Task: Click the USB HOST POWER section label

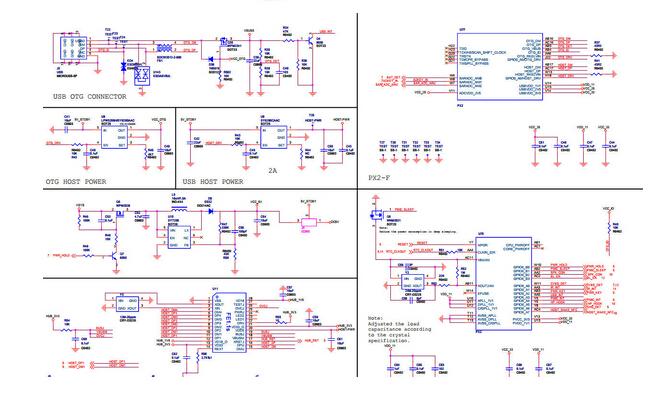Action: click(x=213, y=182)
